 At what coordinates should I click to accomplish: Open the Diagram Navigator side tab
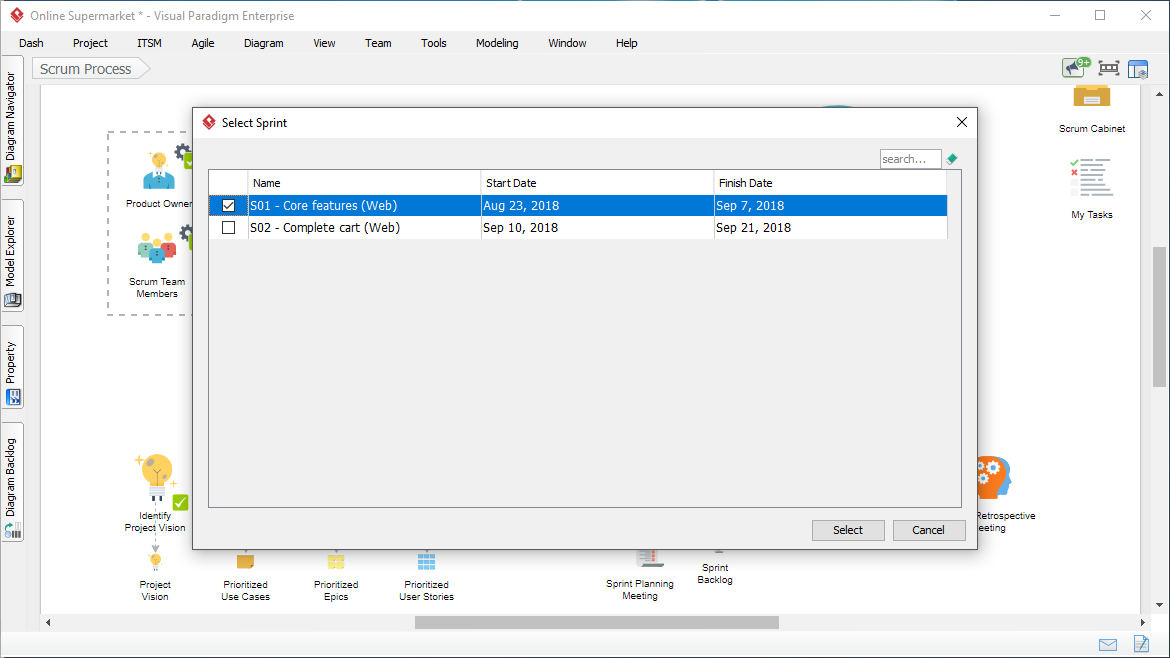pos(12,121)
